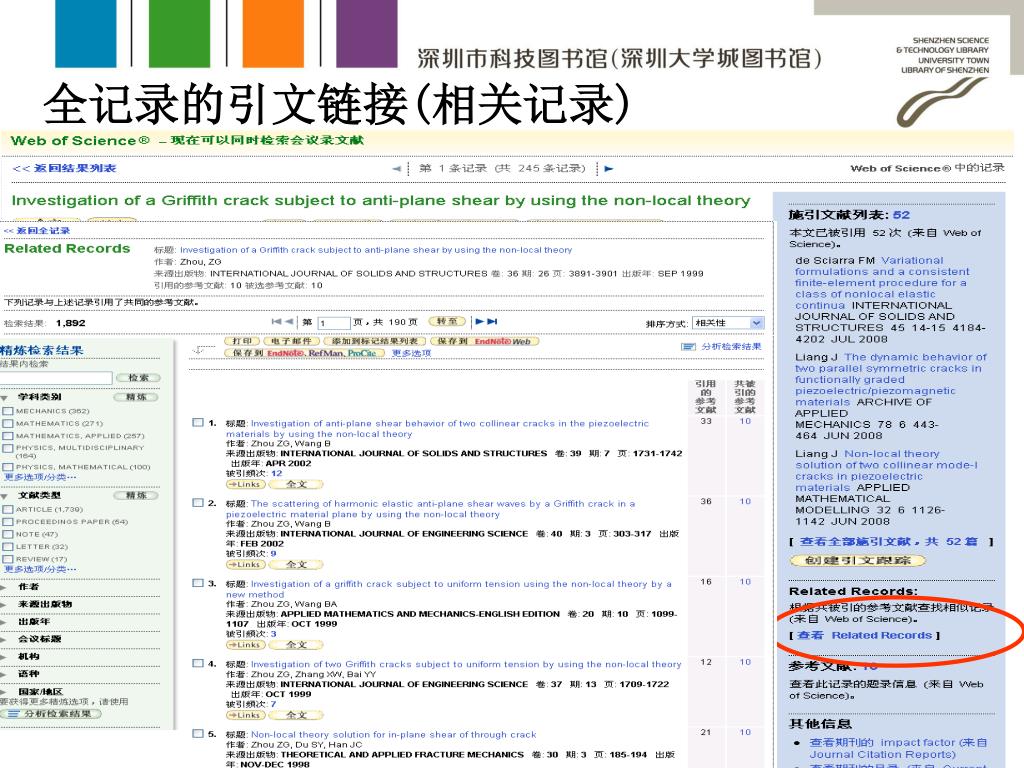Check the MATHEMATICS, APPLIED (257) filter
The width and height of the screenshot is (1024, 768).
tap(8, 436)
